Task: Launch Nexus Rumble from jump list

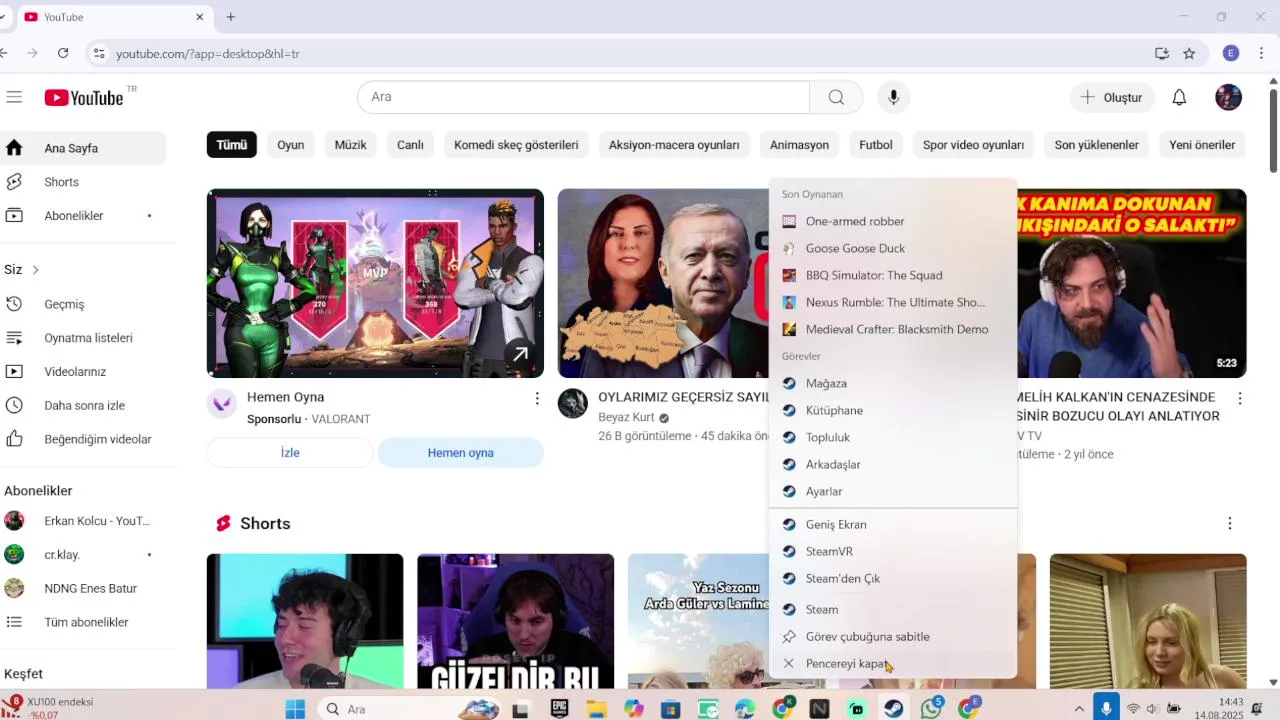Action: (x=893, y=302)
